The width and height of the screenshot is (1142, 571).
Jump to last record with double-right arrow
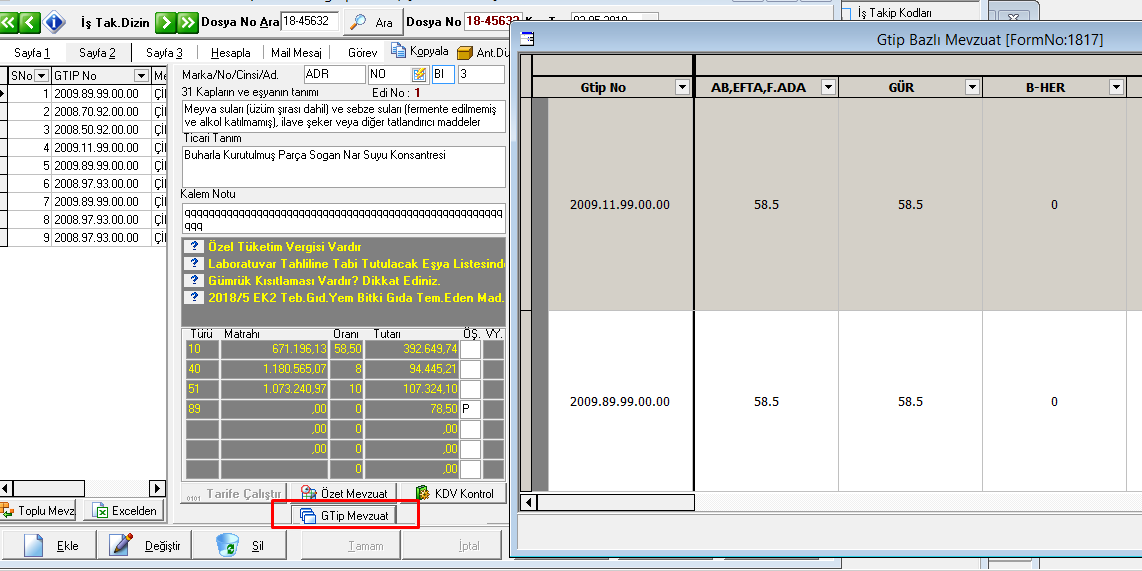[188, 21]
